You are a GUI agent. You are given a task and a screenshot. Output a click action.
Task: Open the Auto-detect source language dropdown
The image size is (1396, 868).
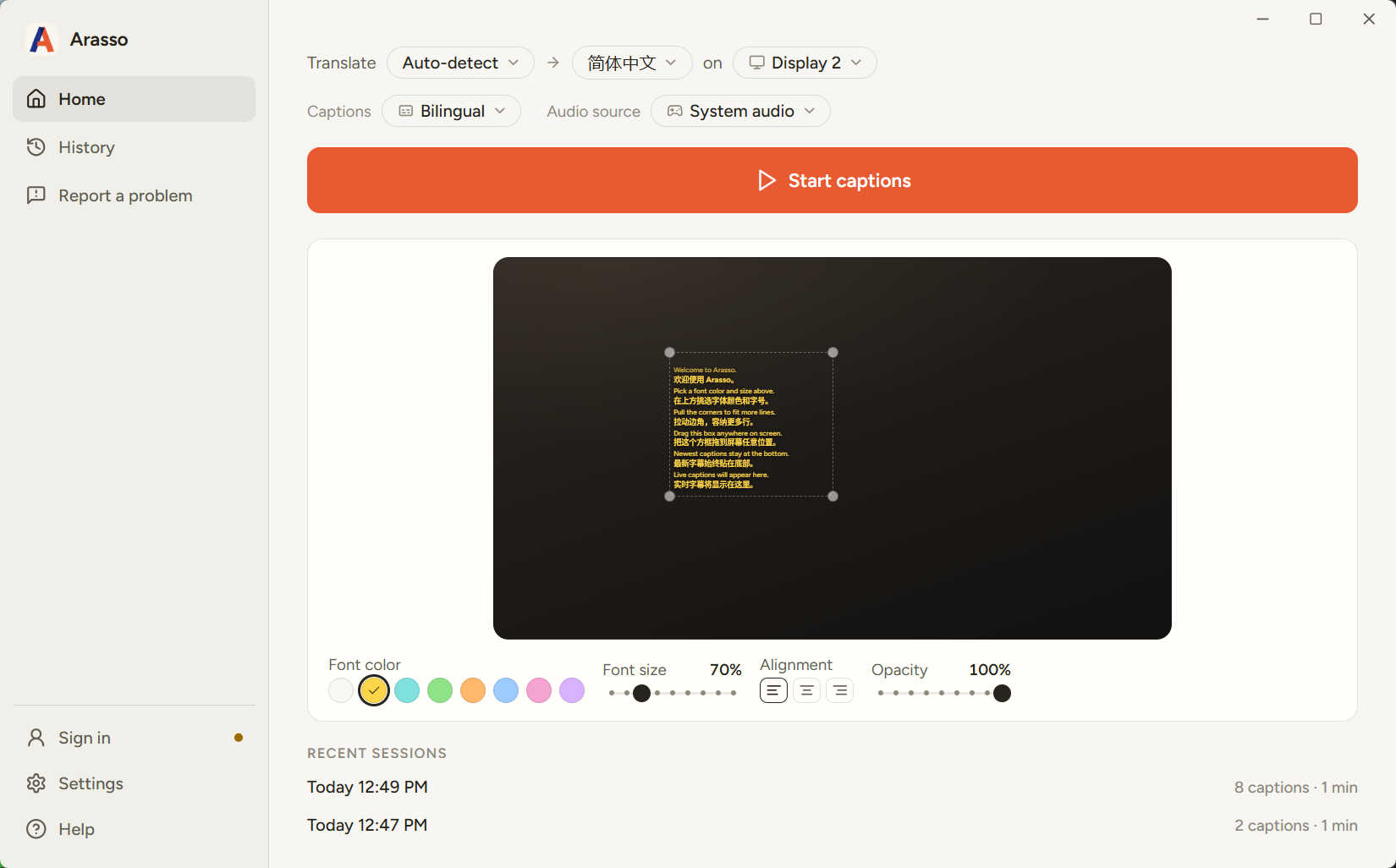[460, 63]
